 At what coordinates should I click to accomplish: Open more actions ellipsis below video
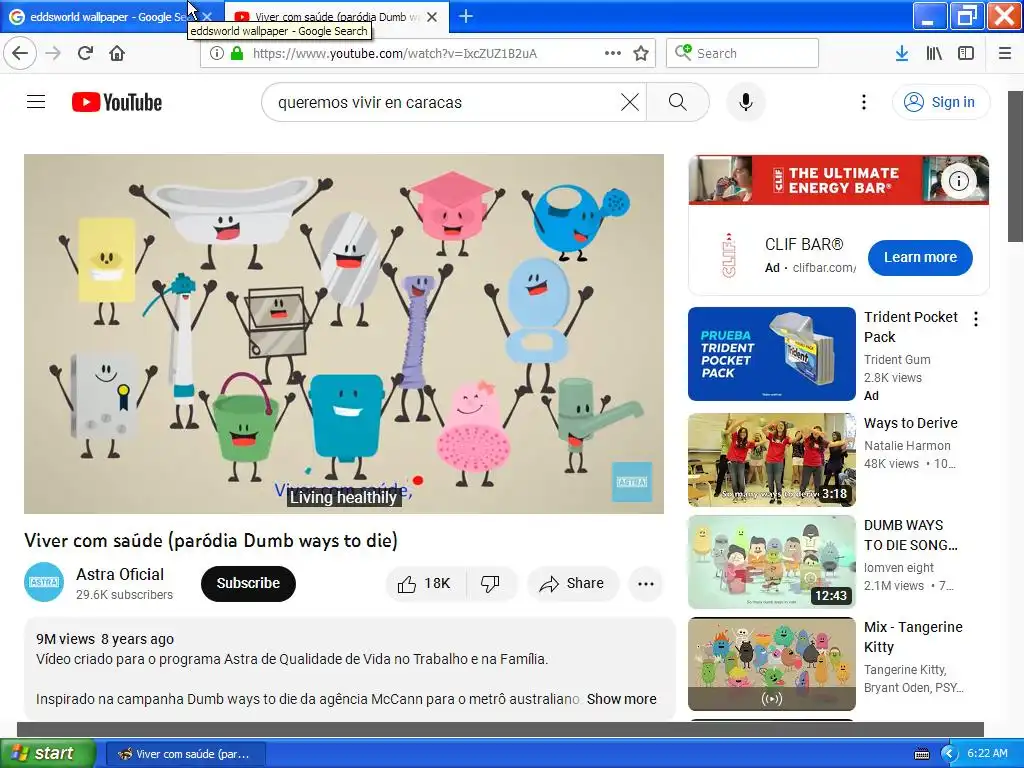click(646, 584)
